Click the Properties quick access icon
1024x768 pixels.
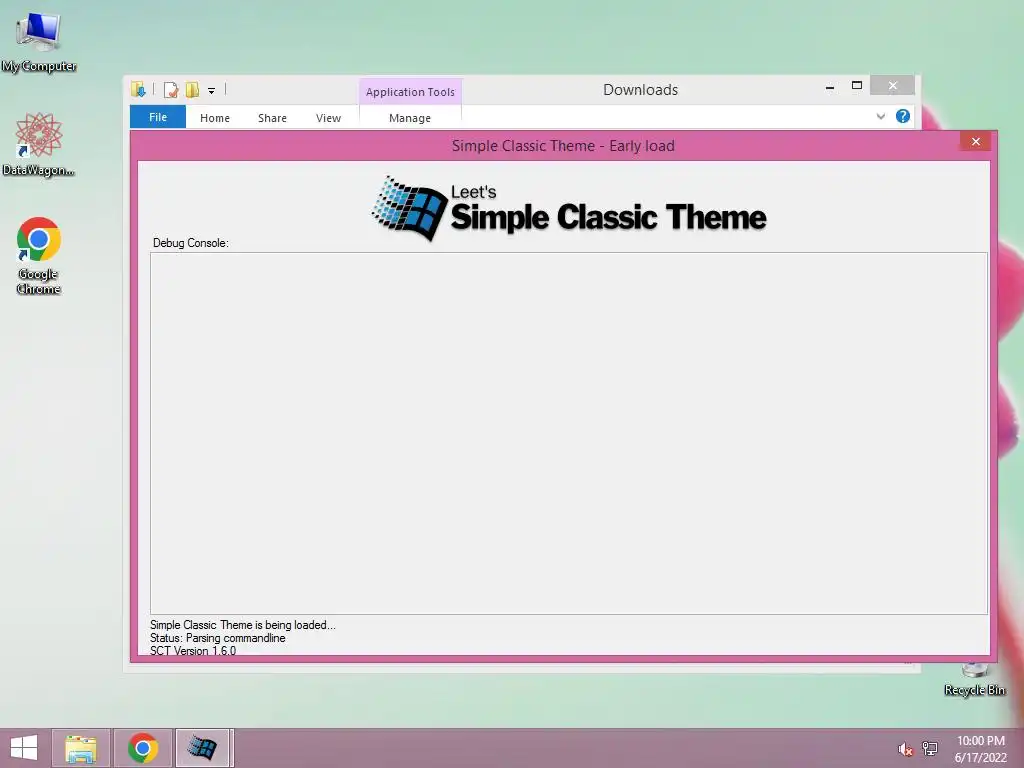[x=170, y=89]
